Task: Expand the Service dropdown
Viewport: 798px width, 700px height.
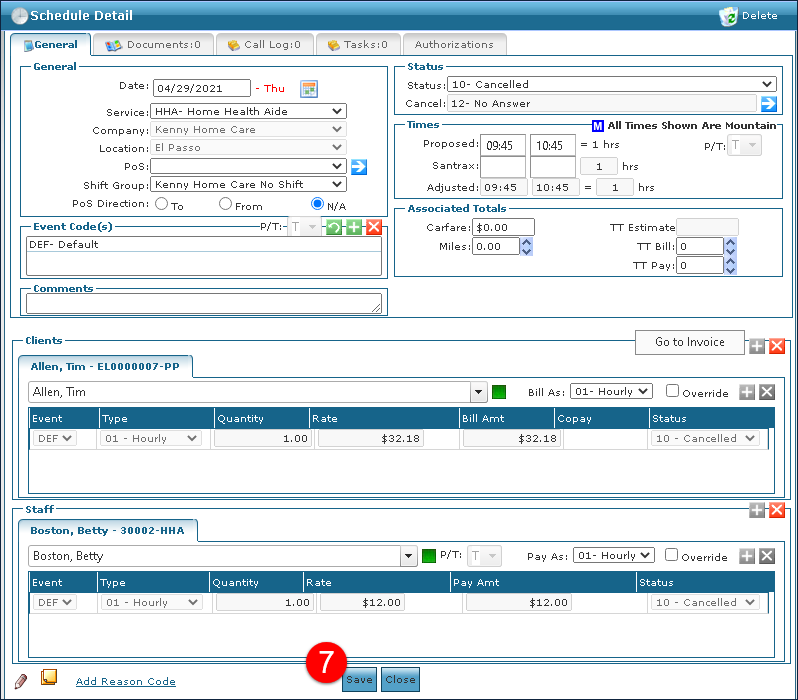Action: (248, 112)
